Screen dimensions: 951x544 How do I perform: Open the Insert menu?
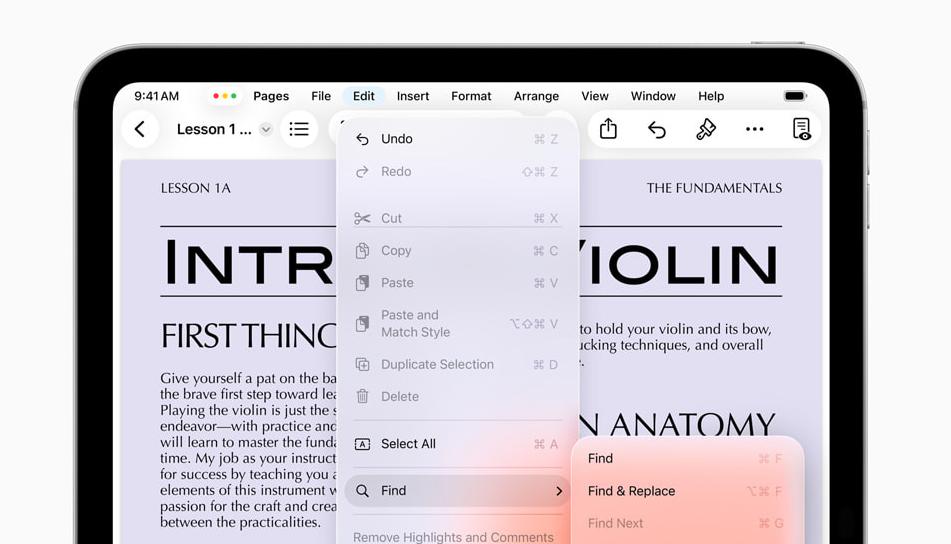413,96
